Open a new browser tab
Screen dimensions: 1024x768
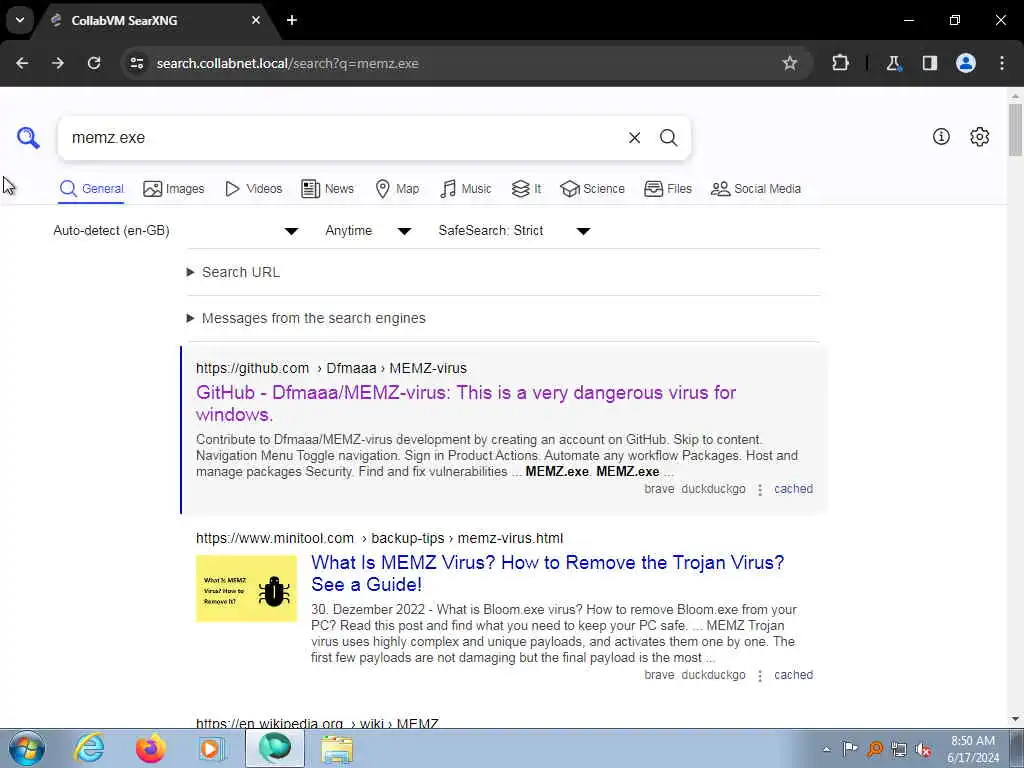(292, 20)
